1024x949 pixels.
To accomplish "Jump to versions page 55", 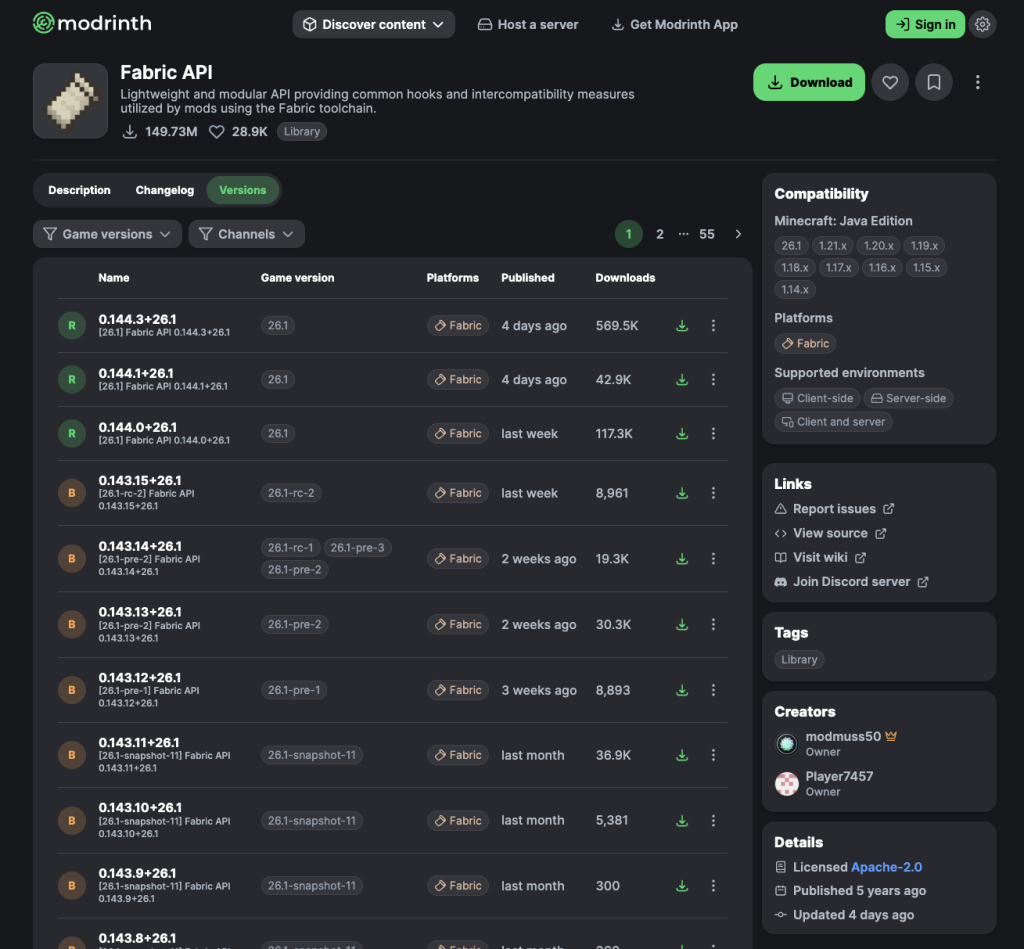I will coord(707,234).
